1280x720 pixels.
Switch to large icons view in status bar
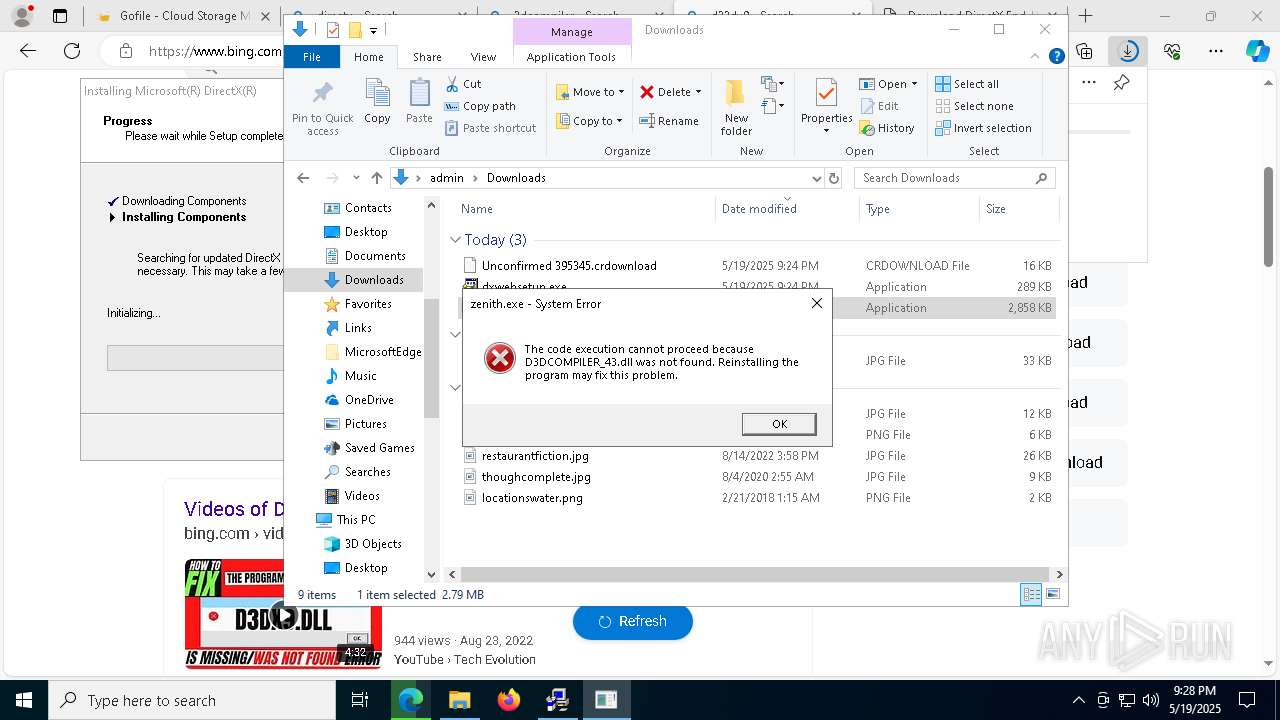pyautogui.click(x=1052, y=595)
